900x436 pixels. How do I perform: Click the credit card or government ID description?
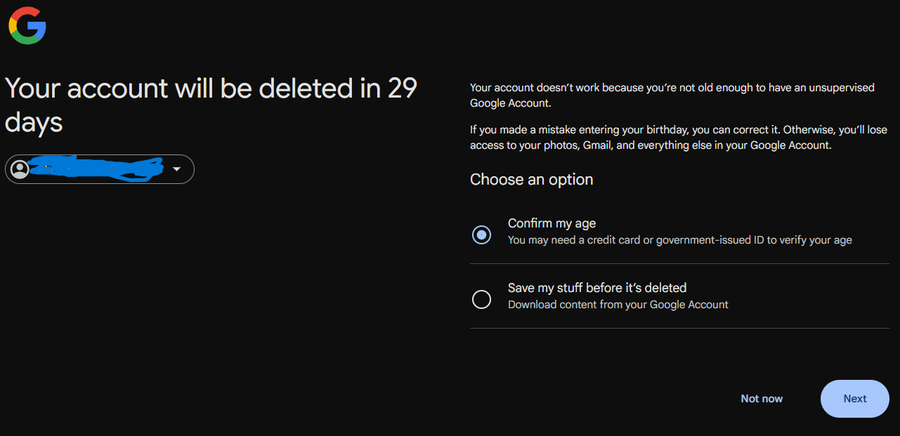(x=679, y=240)
